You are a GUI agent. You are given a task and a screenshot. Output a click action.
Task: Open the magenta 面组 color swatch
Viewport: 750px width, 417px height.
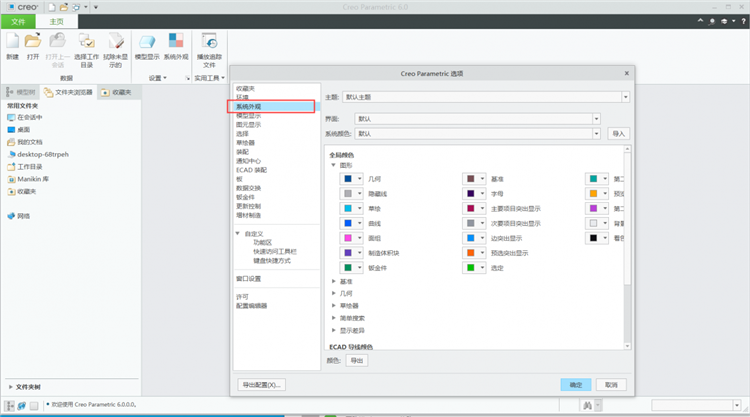pyautogui.click(x=351, y=238)
